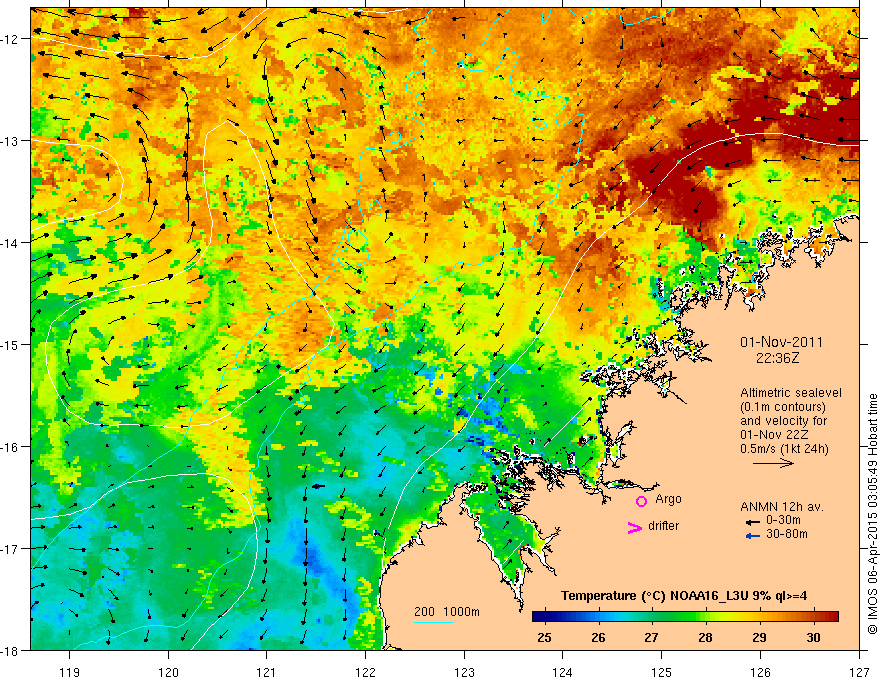Click the colorbar tick label 27
This screenshot has height=680, width=880.
pos(651,637)
